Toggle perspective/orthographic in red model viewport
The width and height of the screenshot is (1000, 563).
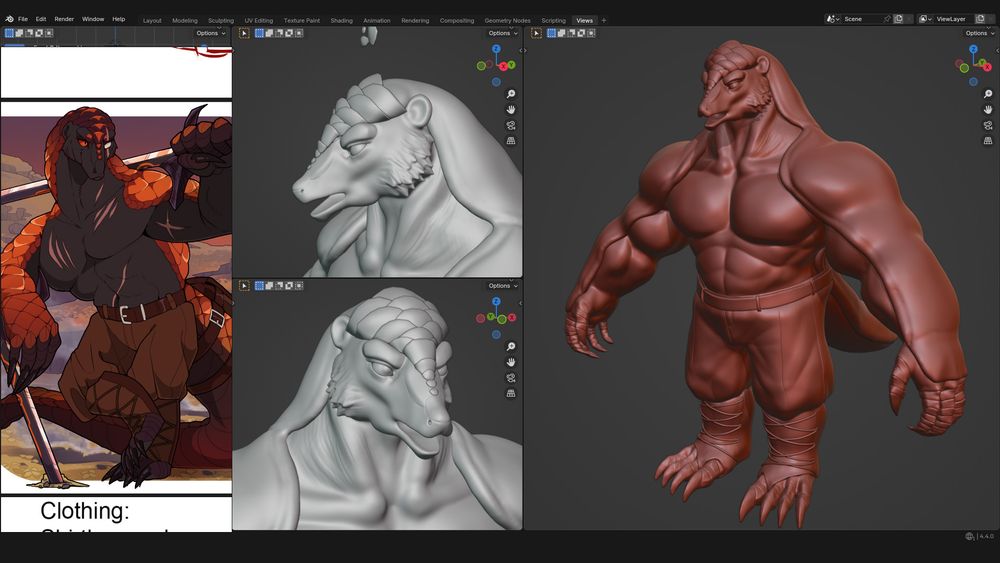(x=988, y=140)
